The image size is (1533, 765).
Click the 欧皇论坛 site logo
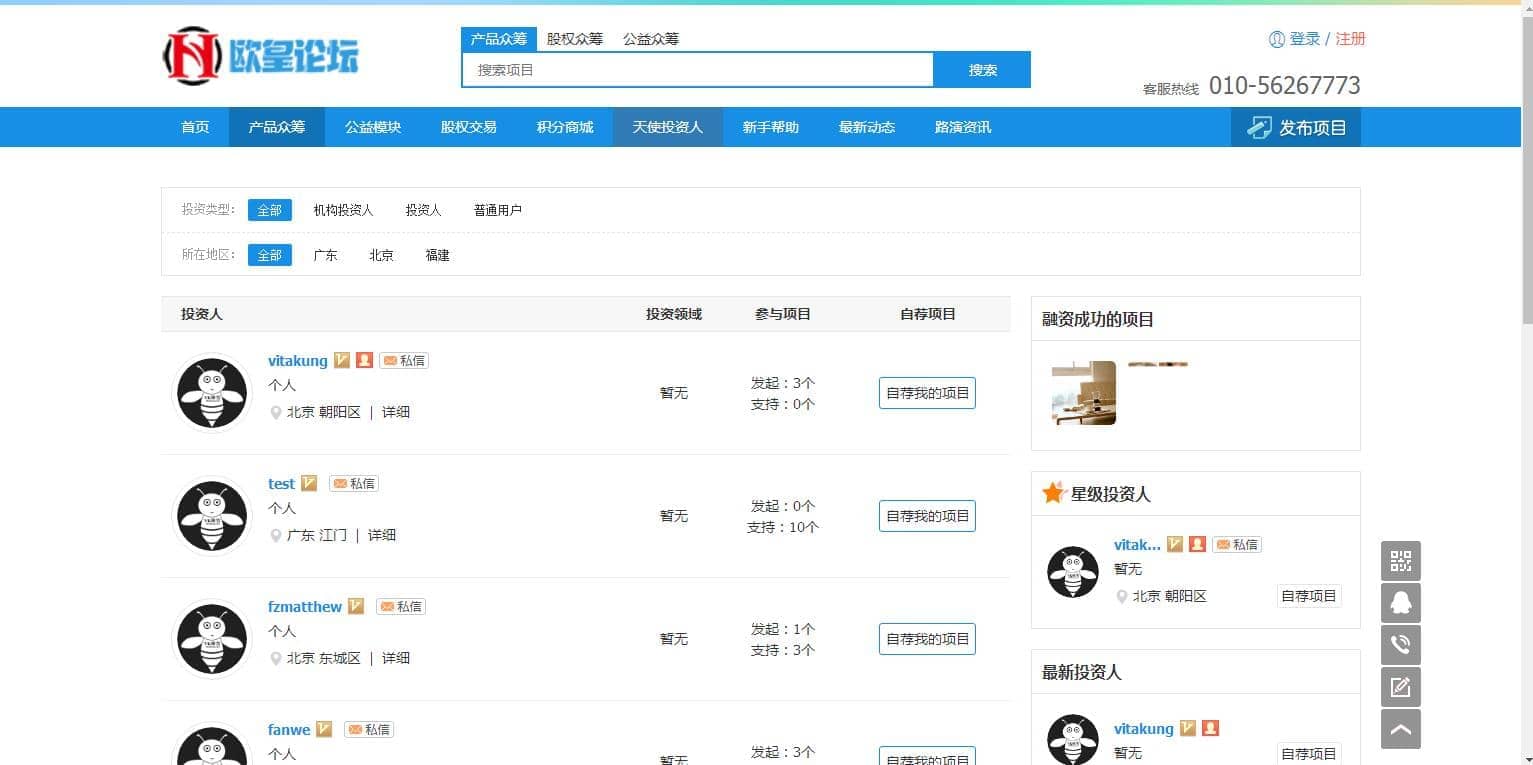click(260, 55)
